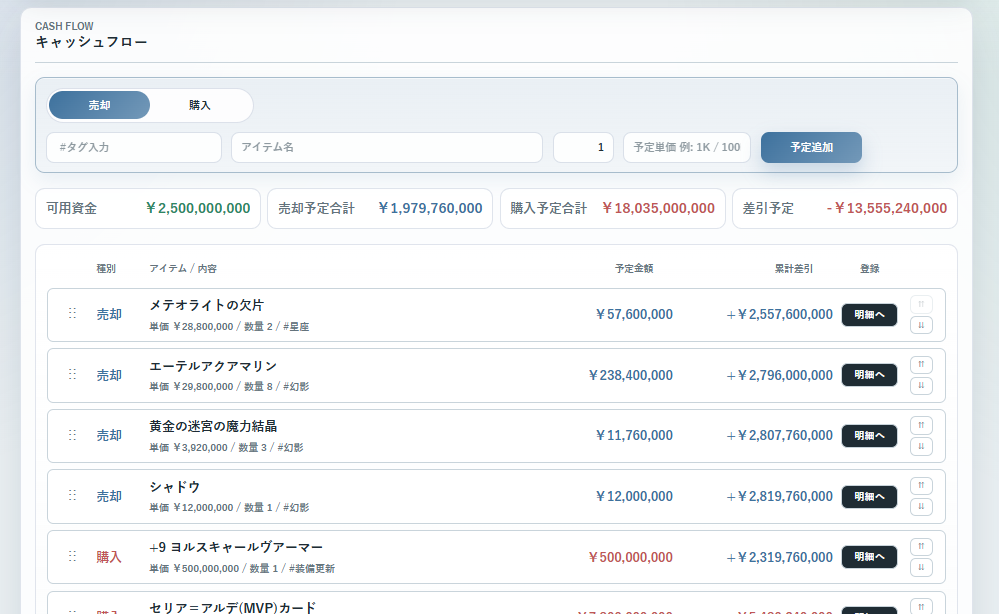
Task: Click the 登録 column header
Action: click(x=870, y=269)
